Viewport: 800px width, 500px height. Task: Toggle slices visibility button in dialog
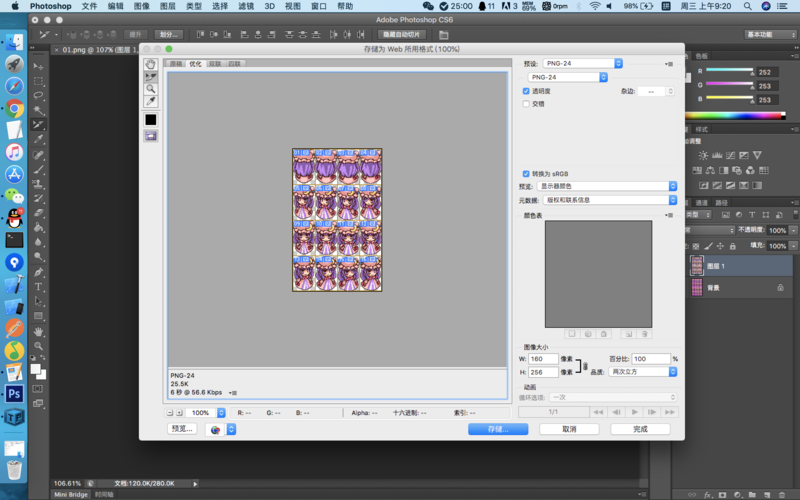[151, 136]
